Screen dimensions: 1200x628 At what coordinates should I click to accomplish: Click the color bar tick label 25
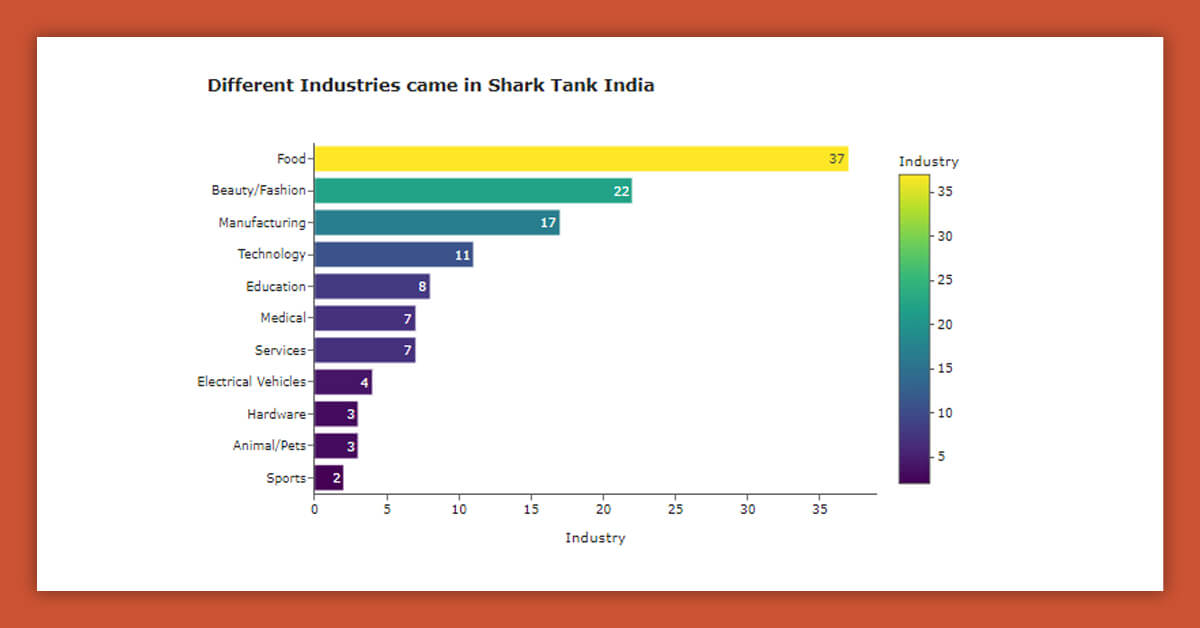pyautogui.click(x=945, y=281)
